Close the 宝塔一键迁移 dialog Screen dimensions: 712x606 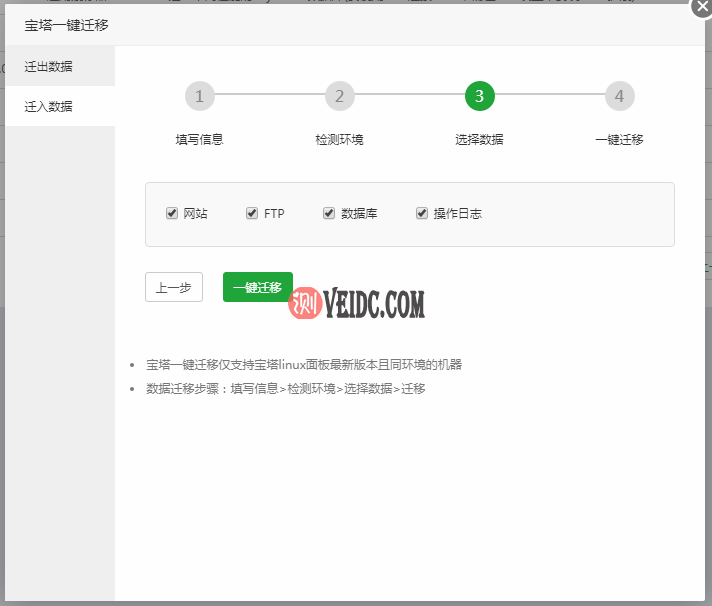pyautogui.click(x=702, y=6)
